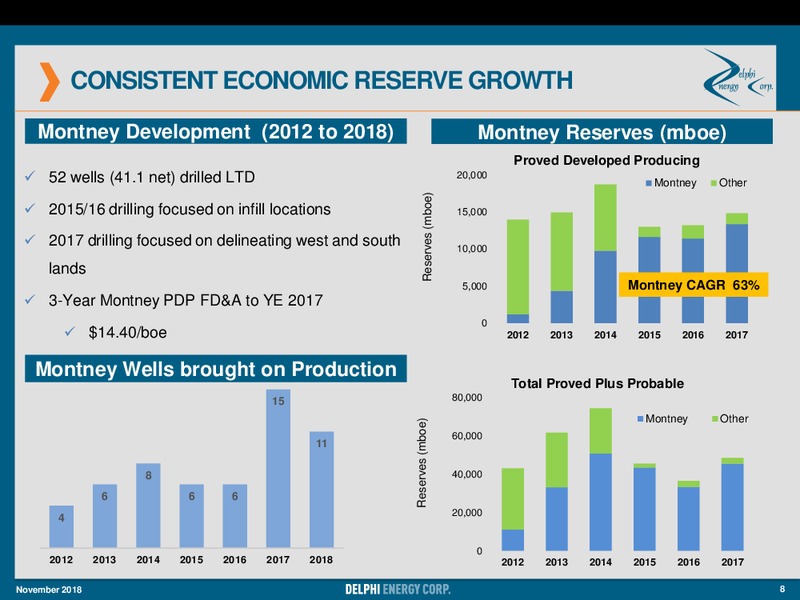Click the 2017 wells bar labeled 15

point(278,468)
